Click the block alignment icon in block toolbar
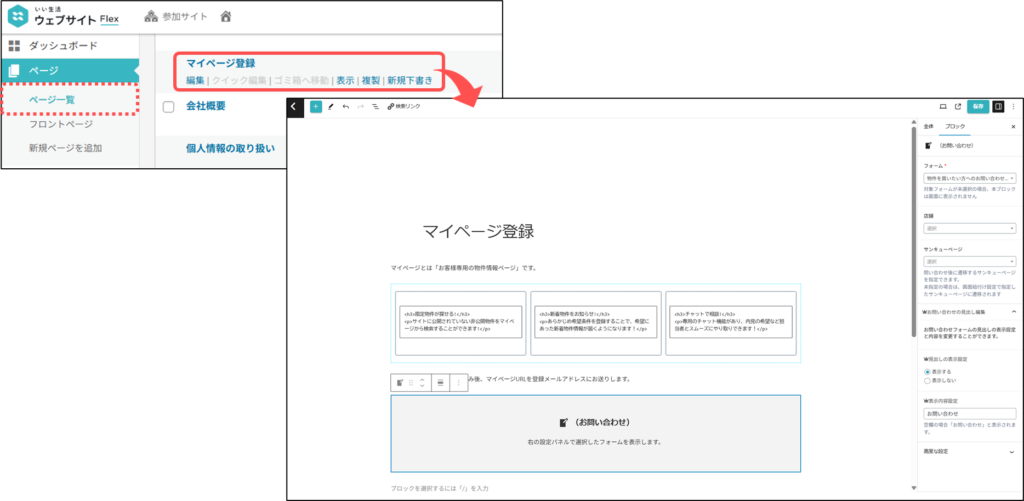This screenshot has width=1024, height=501. click(441, 382)
